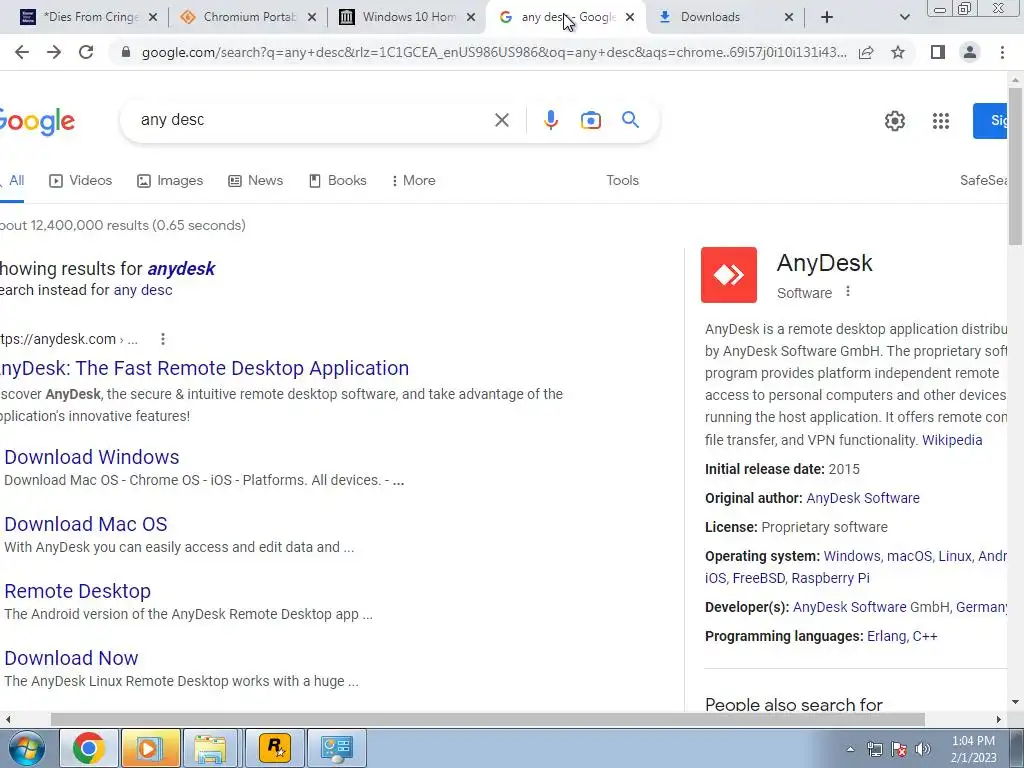Switch to Chromium Portable tab

click(x=249, y=17)
